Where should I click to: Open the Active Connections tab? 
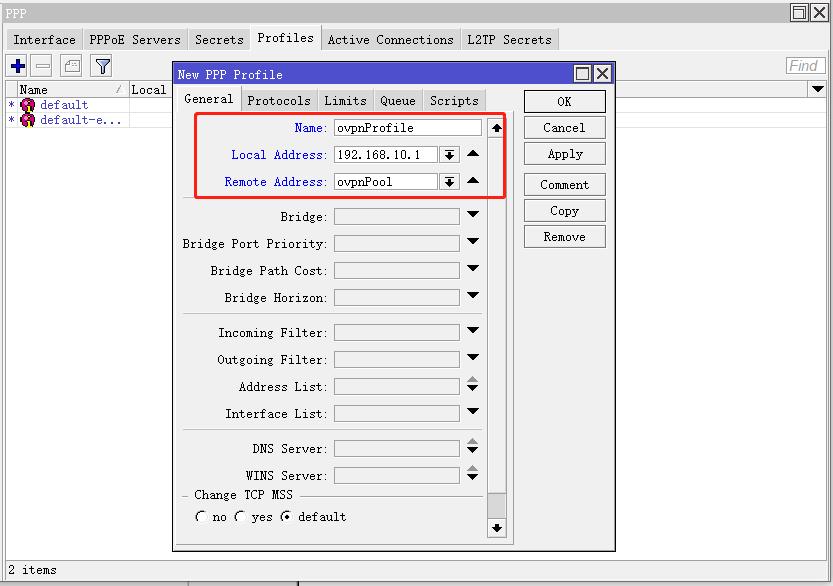(390, 40)
